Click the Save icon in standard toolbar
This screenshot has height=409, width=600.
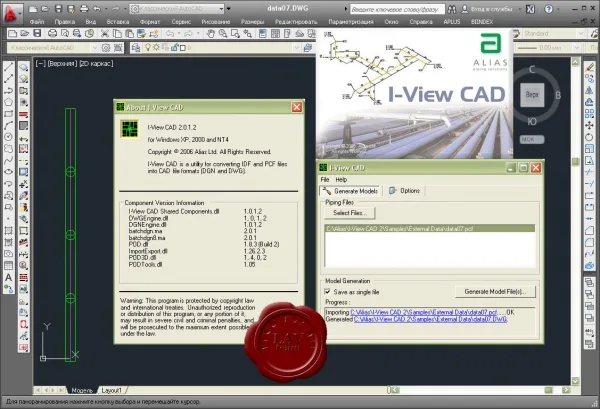click(x=37, y=34)
